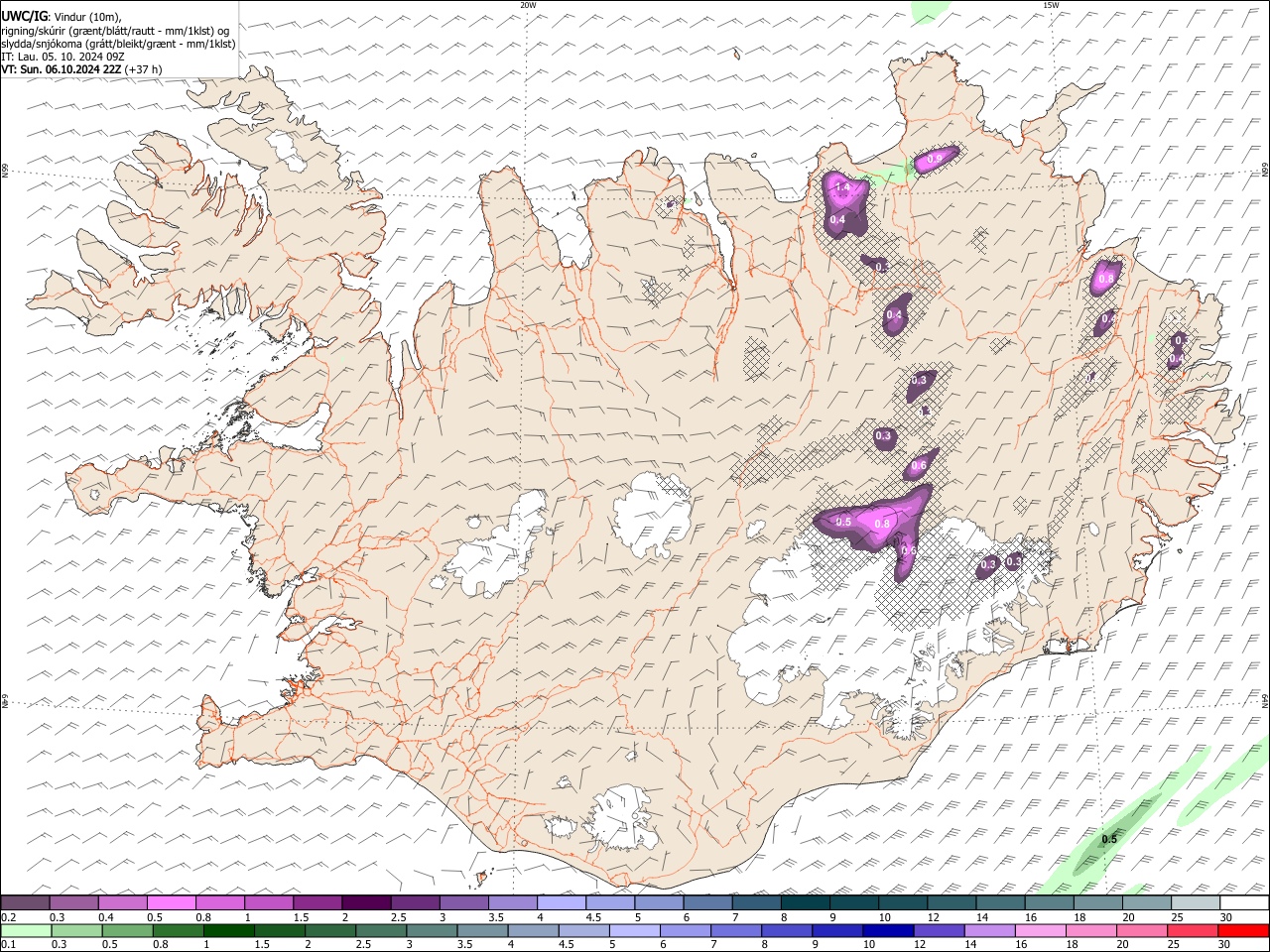Pick the 0.5 medium green rain-scale swatch

point(127,930)
